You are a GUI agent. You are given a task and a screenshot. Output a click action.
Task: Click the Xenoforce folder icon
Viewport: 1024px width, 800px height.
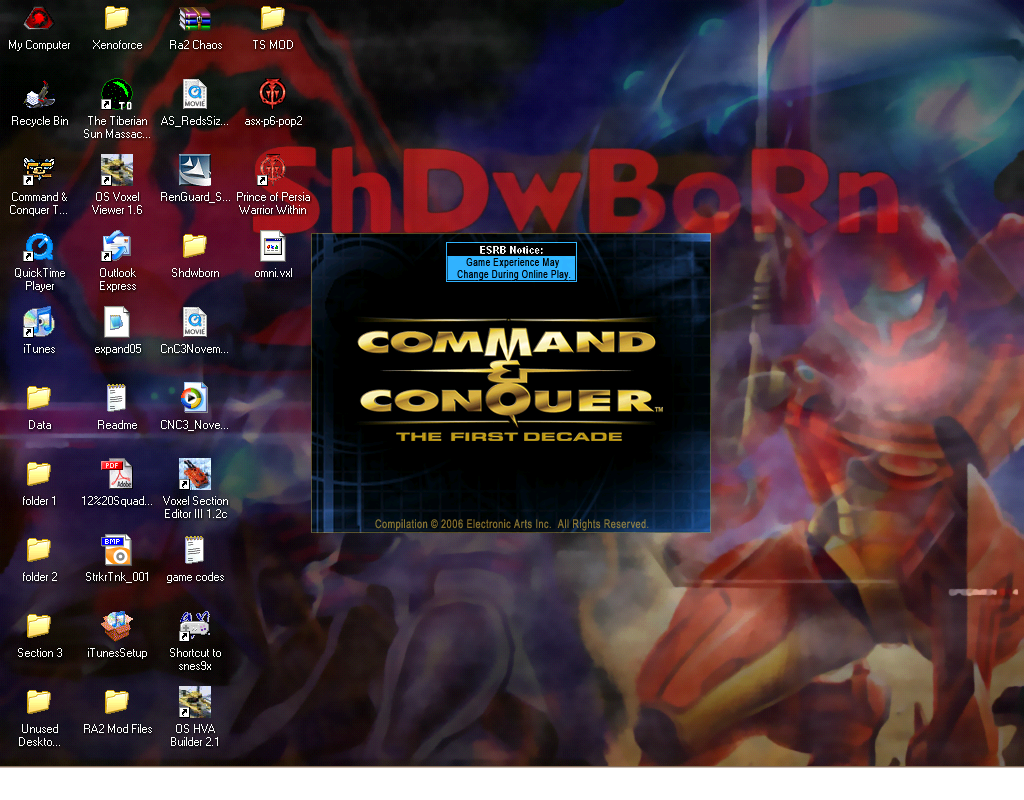tap(117, 20)
